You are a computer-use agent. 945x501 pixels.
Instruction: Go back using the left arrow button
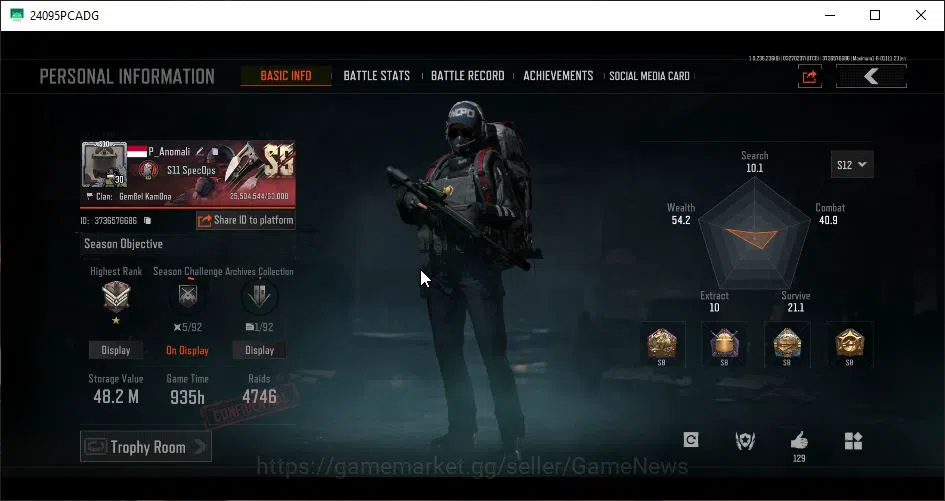coord(871,77)
